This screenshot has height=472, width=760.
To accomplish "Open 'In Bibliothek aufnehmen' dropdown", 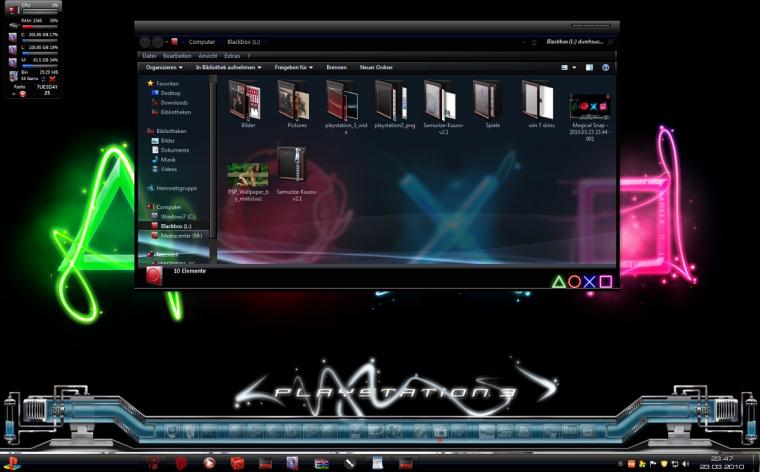I will tap(228, 67).
